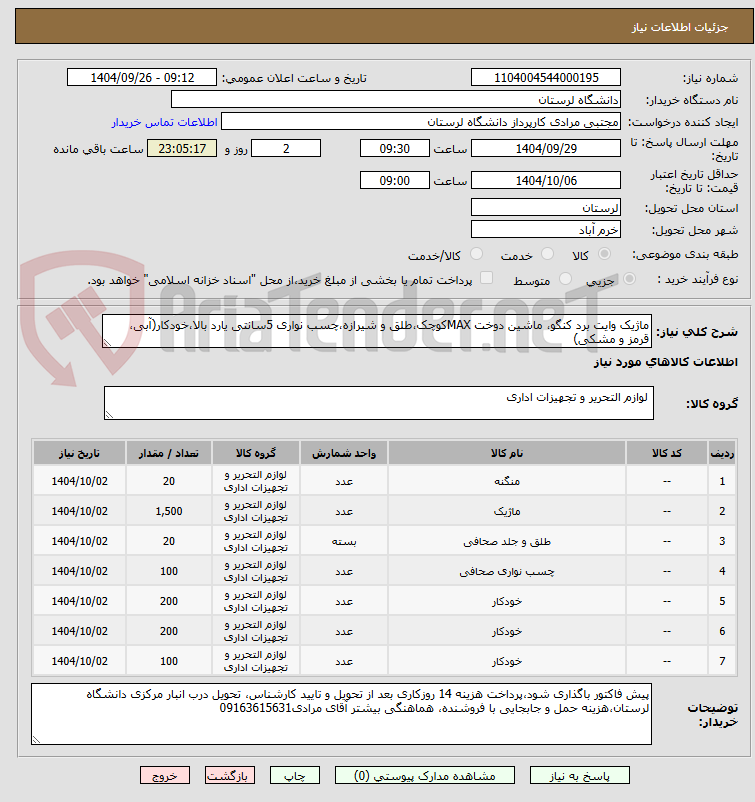
Task: Click the دانشگاه لرستان buyer name field
Action: (x=395, y=99)
